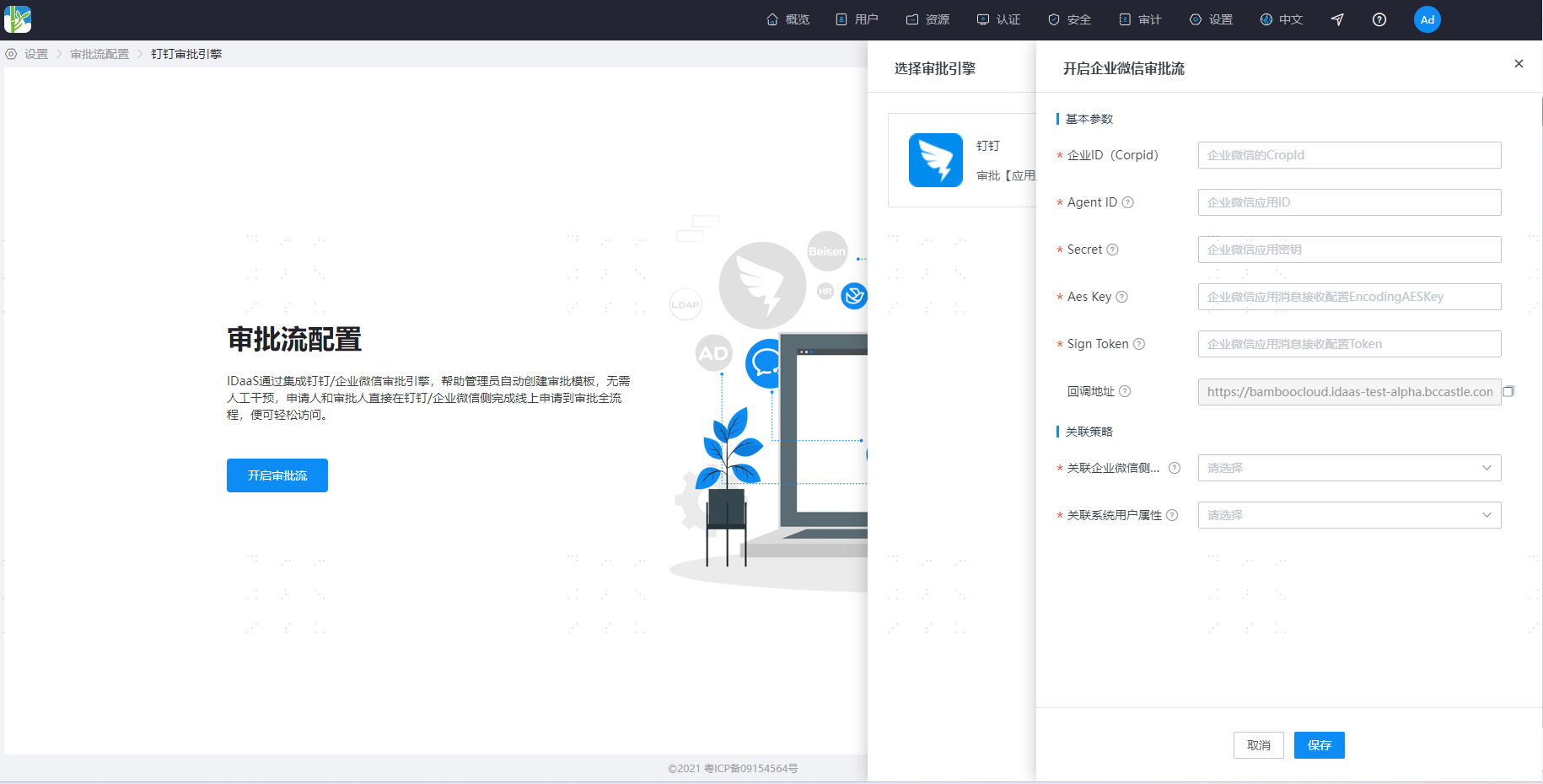Show Secret help tooltip icon
Screen dimensions: 1543x784
point(1112,250)
